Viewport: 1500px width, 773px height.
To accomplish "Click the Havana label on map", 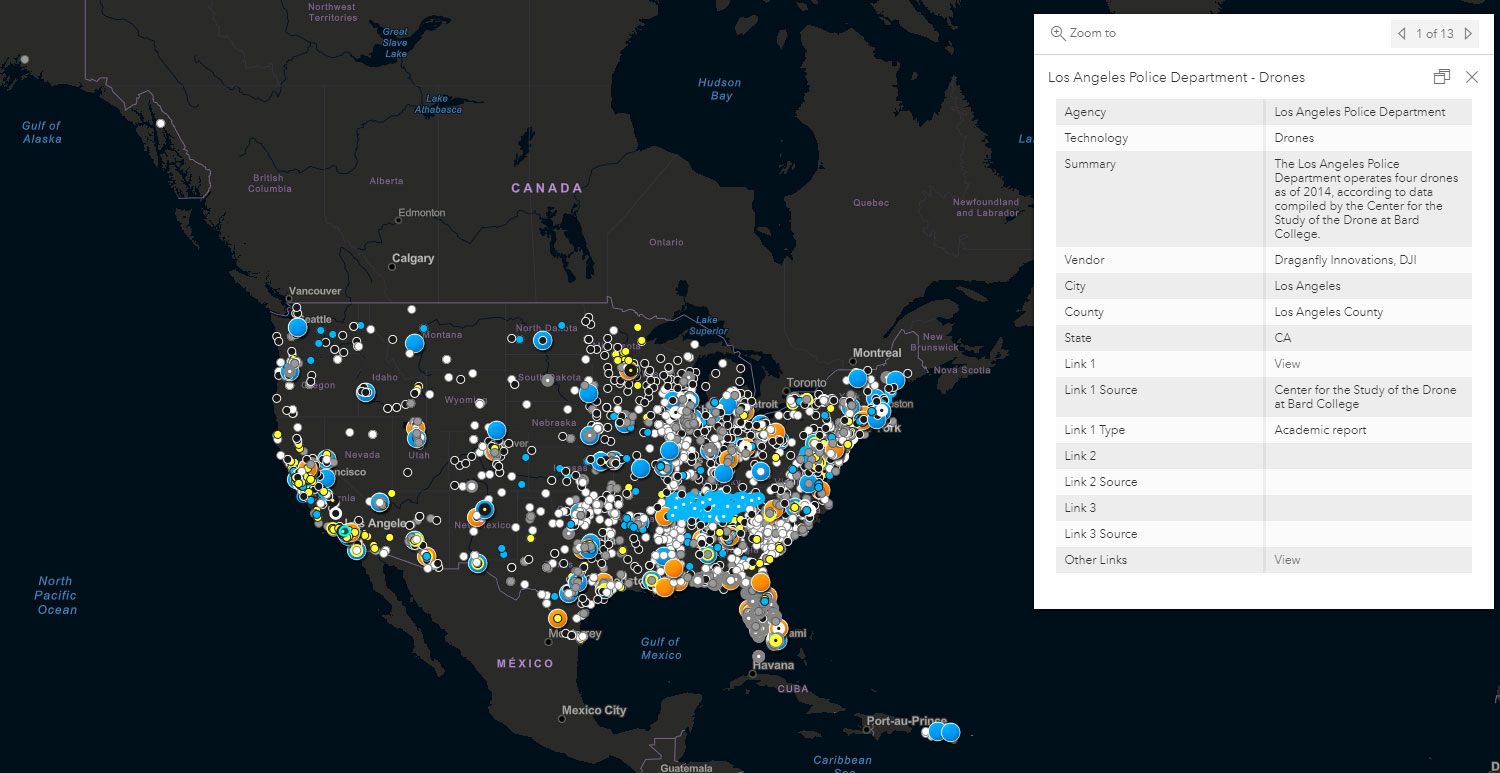I will pyautogui.click(x=774, y=665).
